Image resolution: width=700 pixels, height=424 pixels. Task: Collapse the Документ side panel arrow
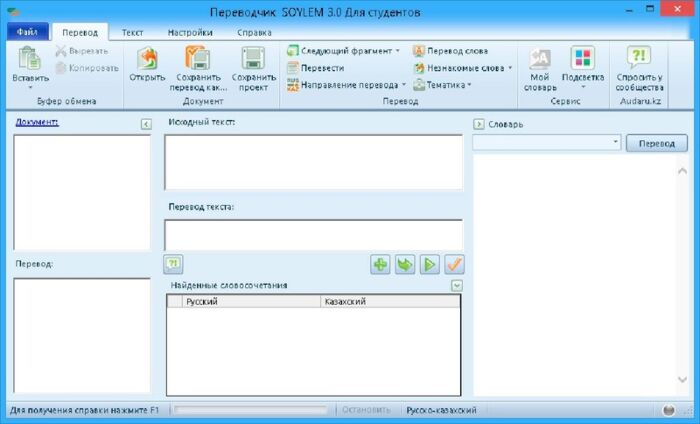pos(146,124)
